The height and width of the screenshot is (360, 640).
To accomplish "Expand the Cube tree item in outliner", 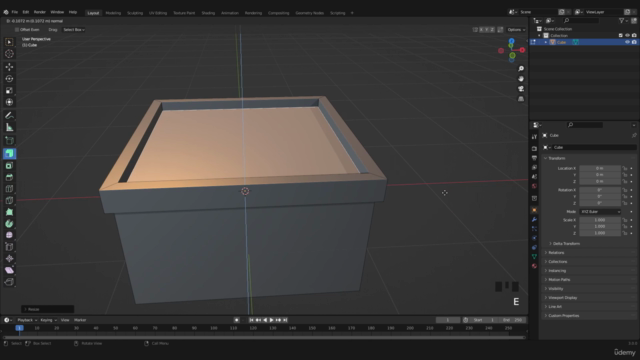I will coord(546,42).
